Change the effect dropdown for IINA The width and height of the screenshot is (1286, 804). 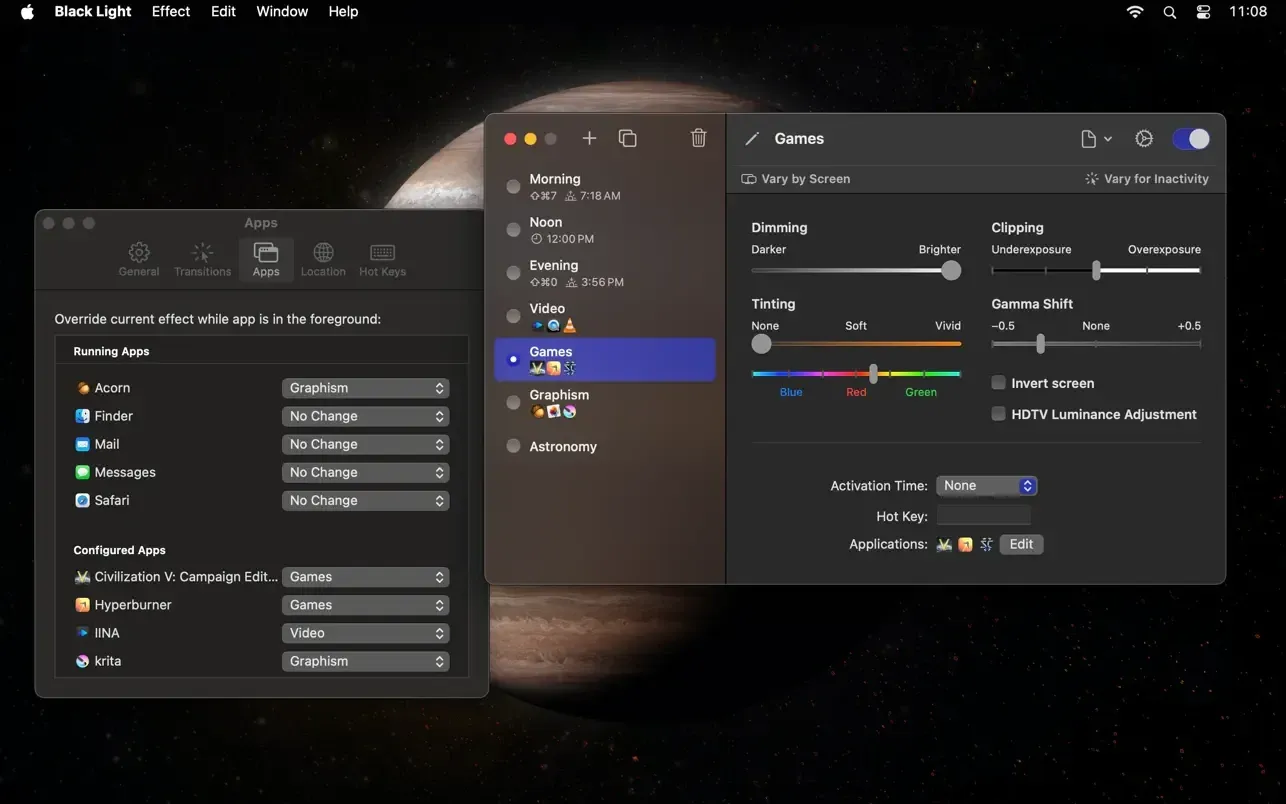point(365,633)
